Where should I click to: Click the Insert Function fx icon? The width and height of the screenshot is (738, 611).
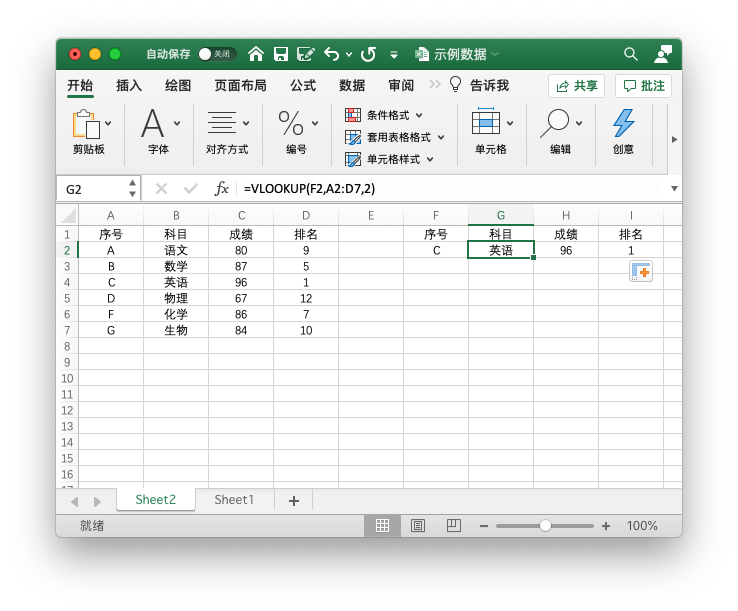click(222, 188)
